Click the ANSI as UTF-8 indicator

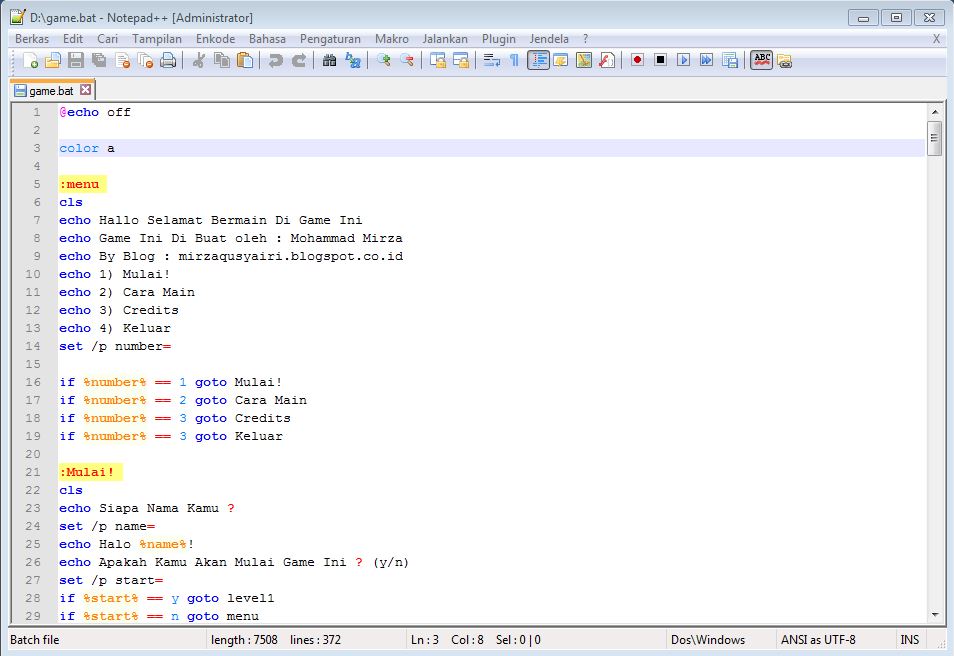pos(821,640)
